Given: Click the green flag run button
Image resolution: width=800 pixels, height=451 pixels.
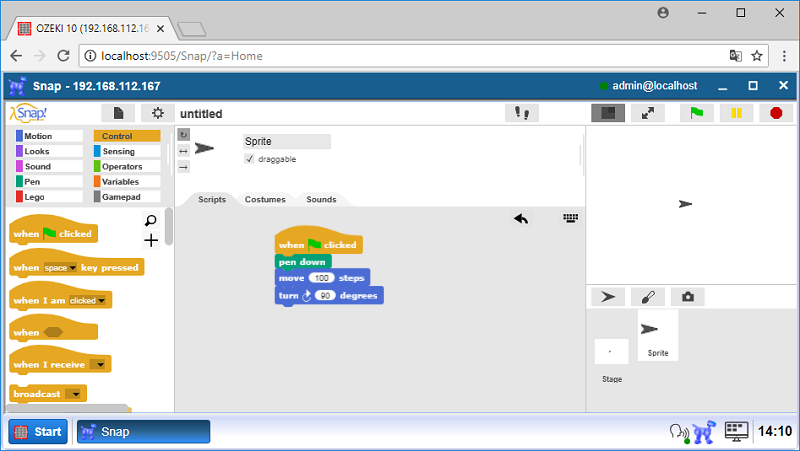Looking at the screenshot, I should coord(696,113).
